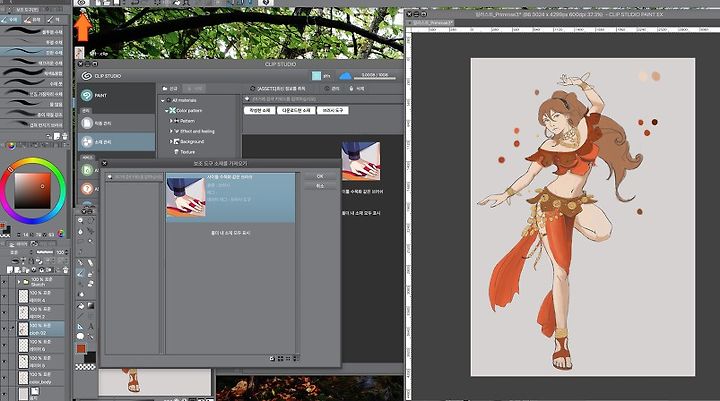Open 소재 관리 in Clip Studio sidebar
Image resolution: width=720 pixels, height=401 pixels.
pos(116,142)
